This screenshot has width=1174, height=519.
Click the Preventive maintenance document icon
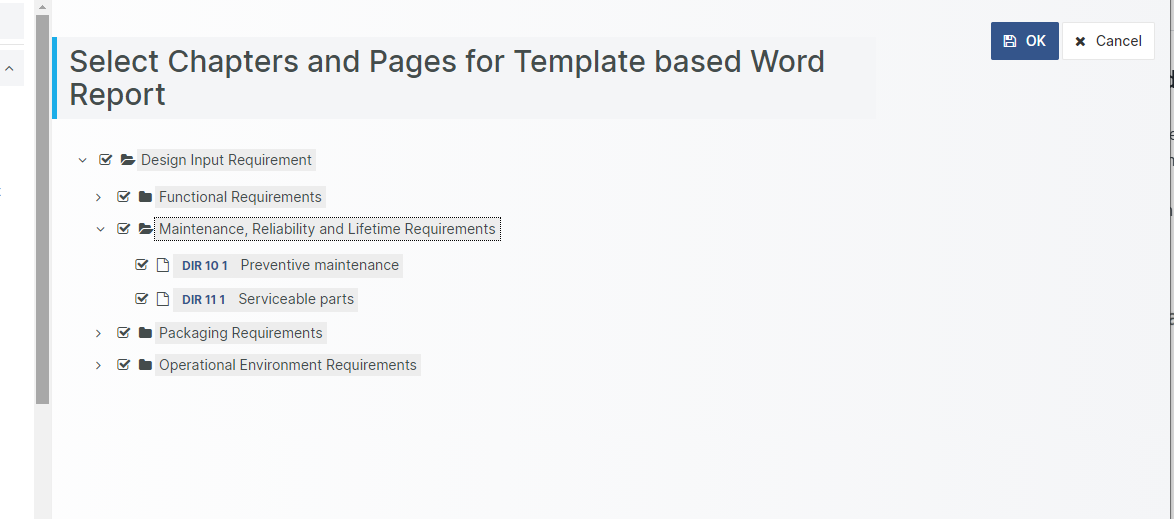tap(163, 266)
